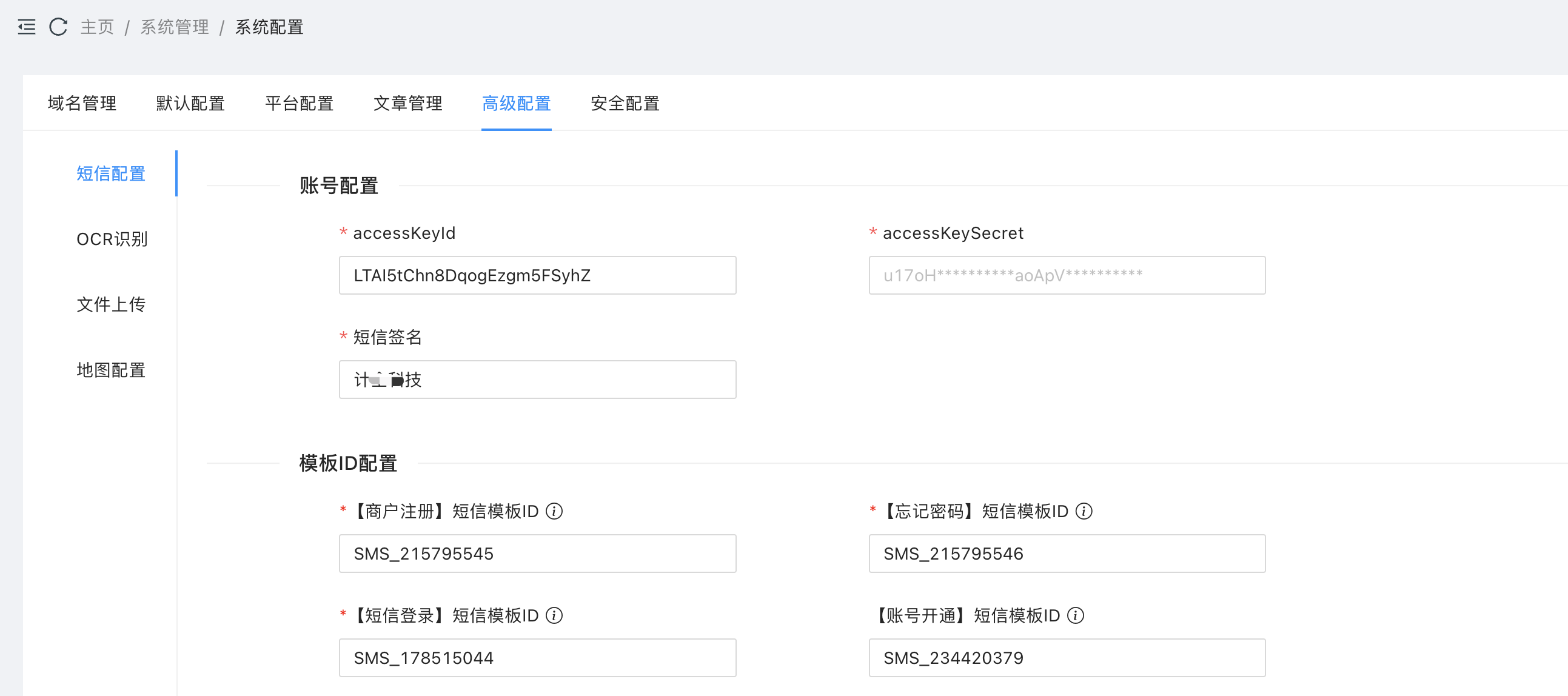Screen dimensions: 1568x696
Task: Click info icon beside 短信登录 template ID
Action: point(554,615)
